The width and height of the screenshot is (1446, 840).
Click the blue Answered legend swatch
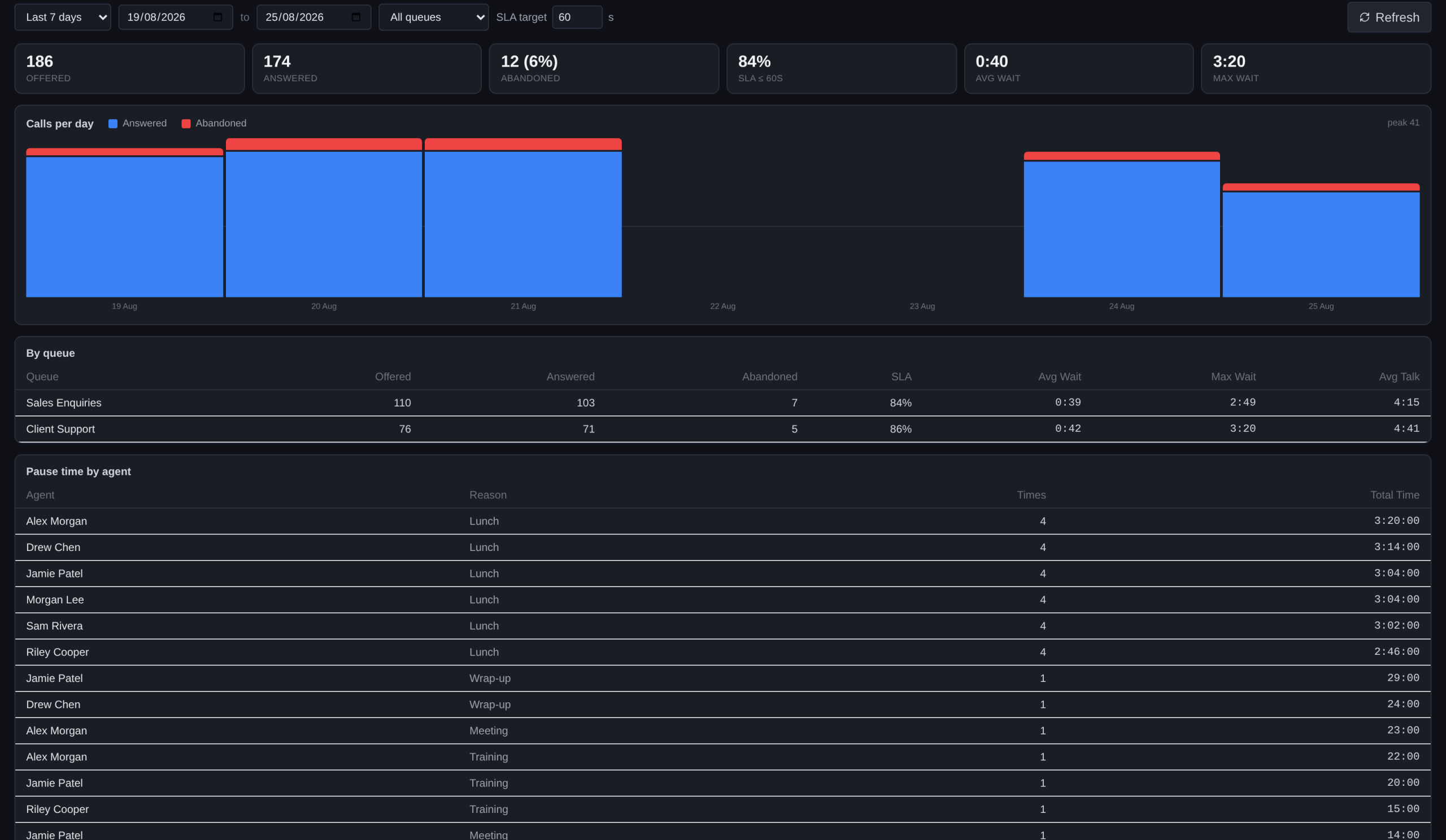113,123
